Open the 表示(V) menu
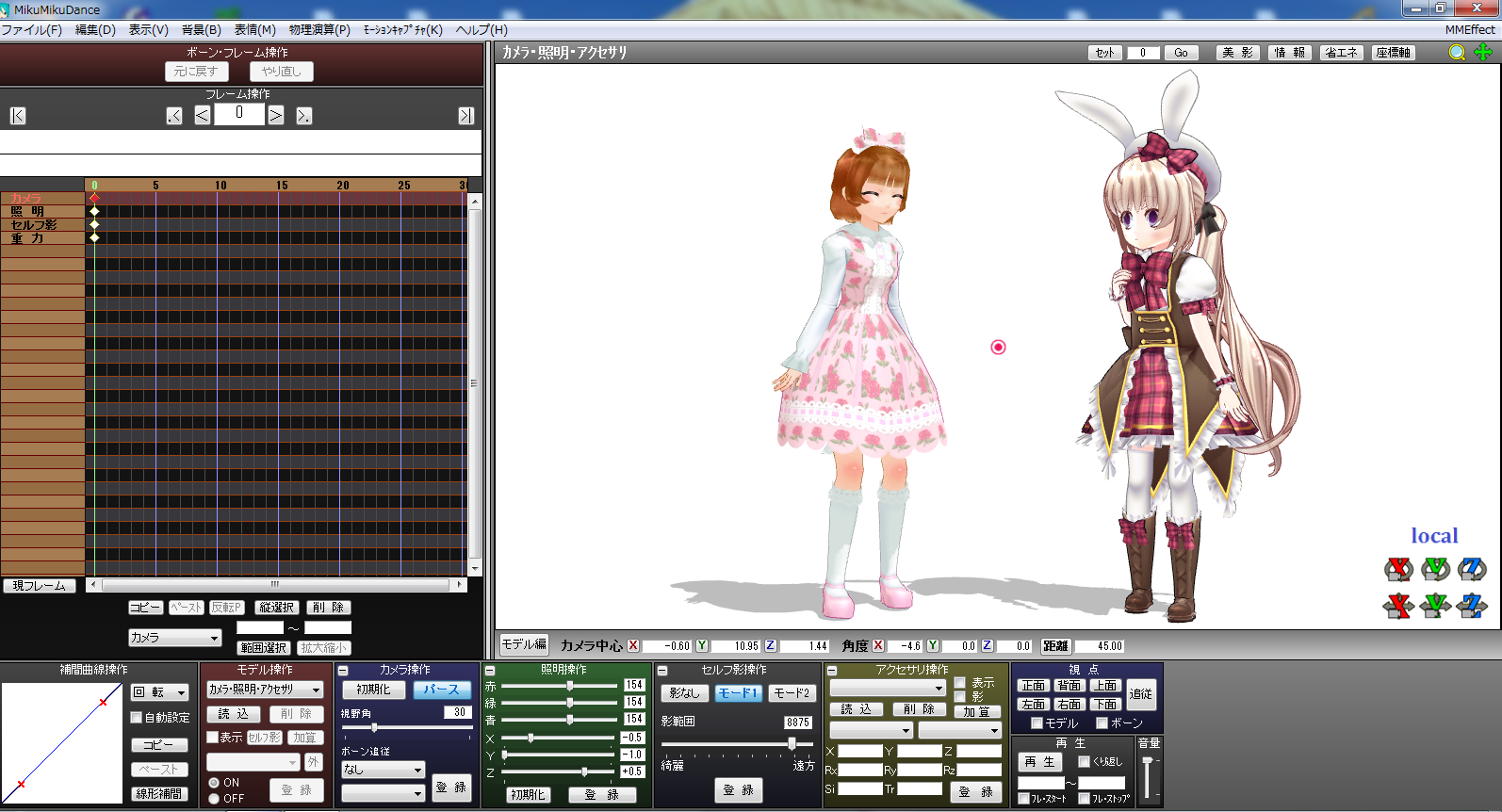Viewport: 1502px width, 812px height. click(148, 30)
